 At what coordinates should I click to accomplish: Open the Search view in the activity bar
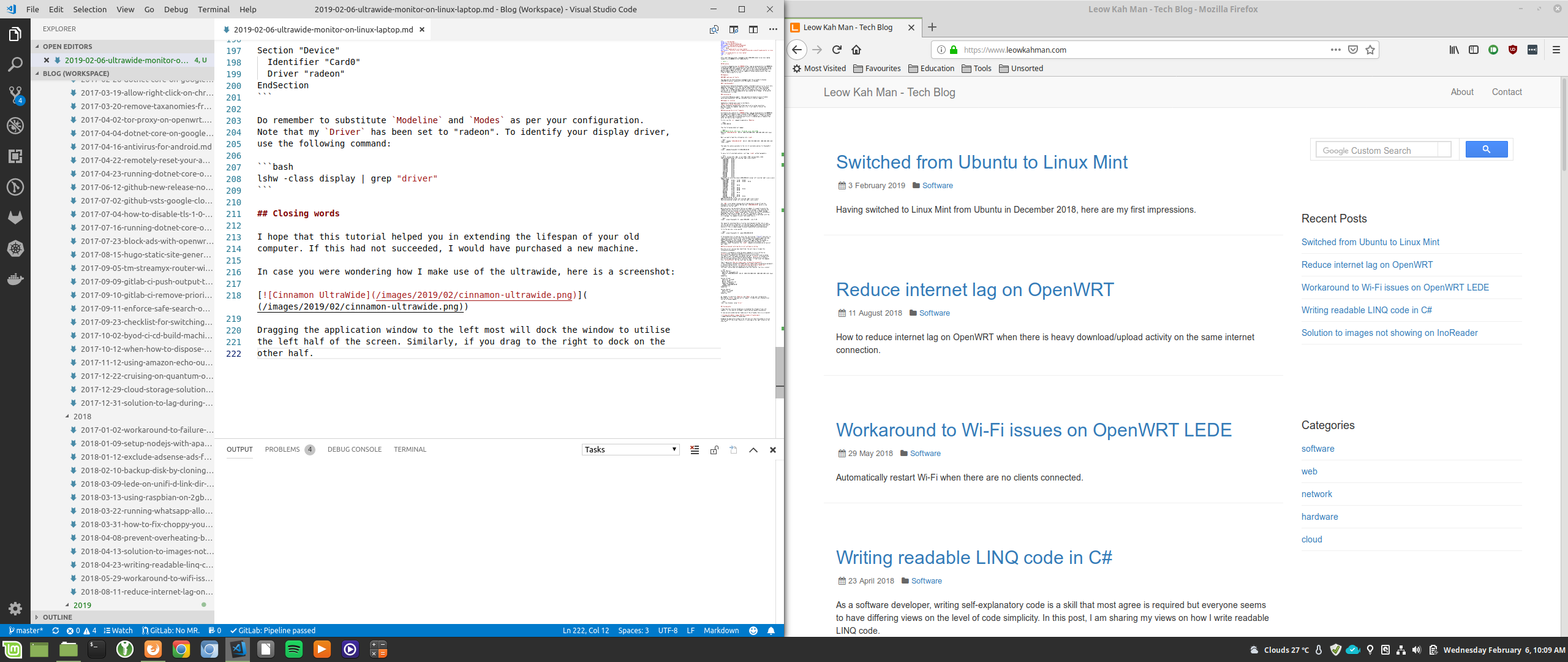(x=15, y=64)
